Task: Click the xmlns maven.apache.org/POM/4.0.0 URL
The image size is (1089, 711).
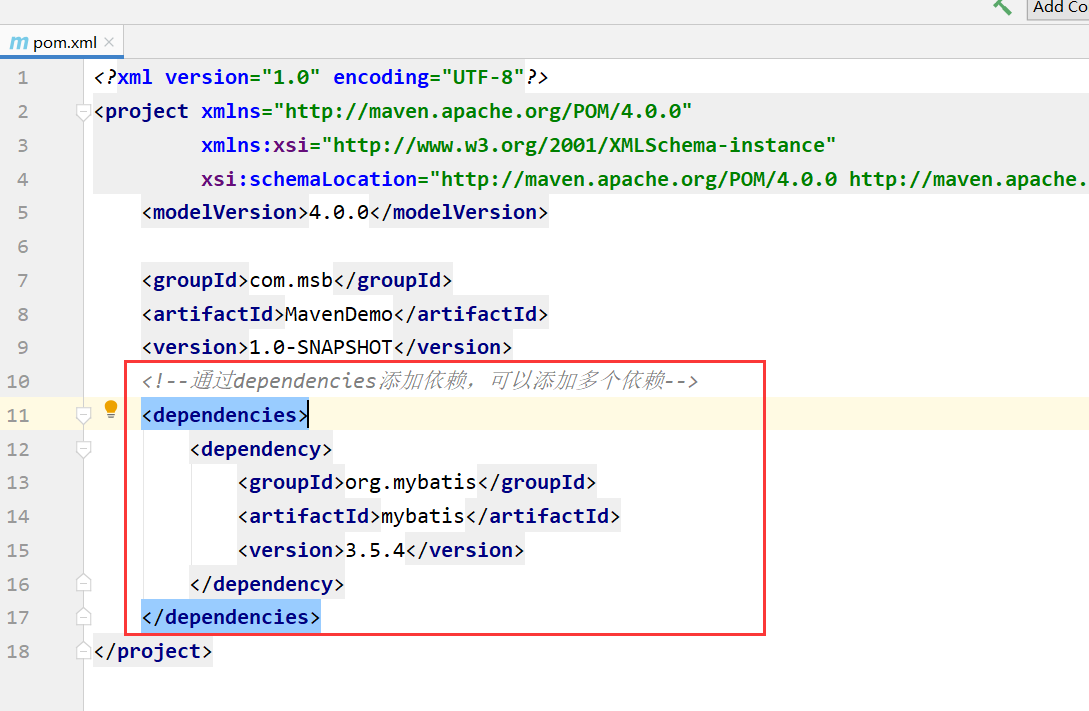Action: coord(483,111)
